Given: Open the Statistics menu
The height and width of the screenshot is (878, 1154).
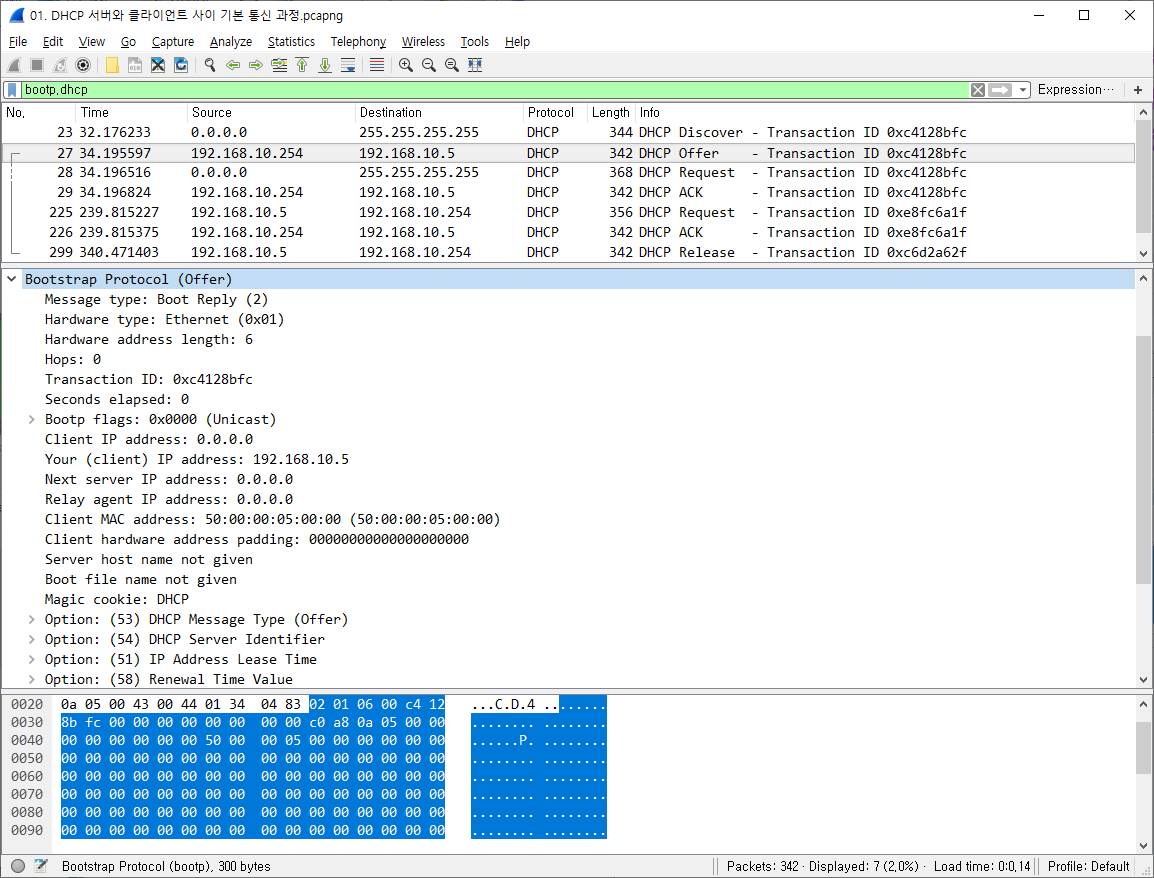Looking at the screenshot, I should 291,42.
